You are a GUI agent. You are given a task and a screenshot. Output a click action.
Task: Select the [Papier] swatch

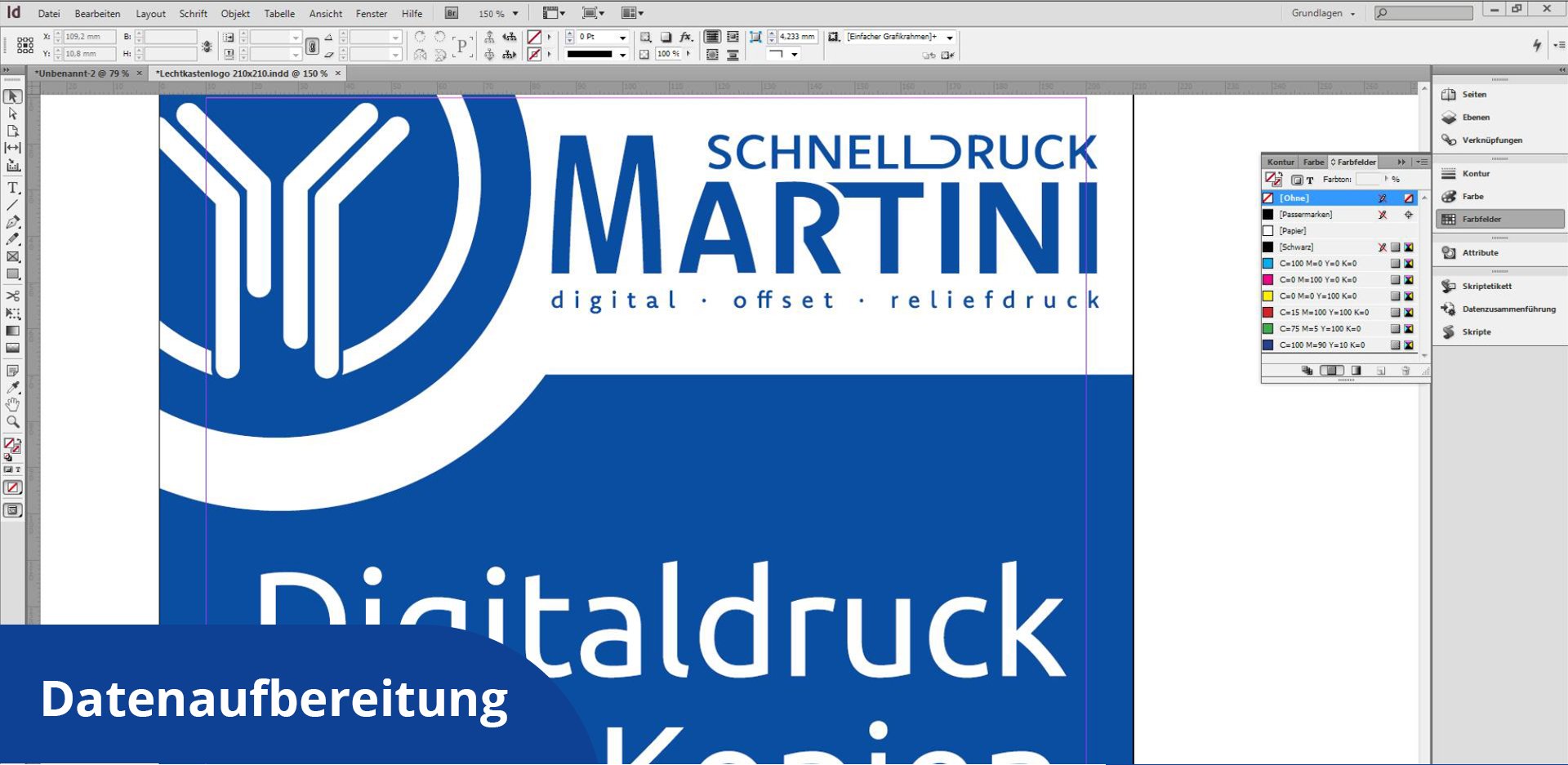tap(1339, 231)
